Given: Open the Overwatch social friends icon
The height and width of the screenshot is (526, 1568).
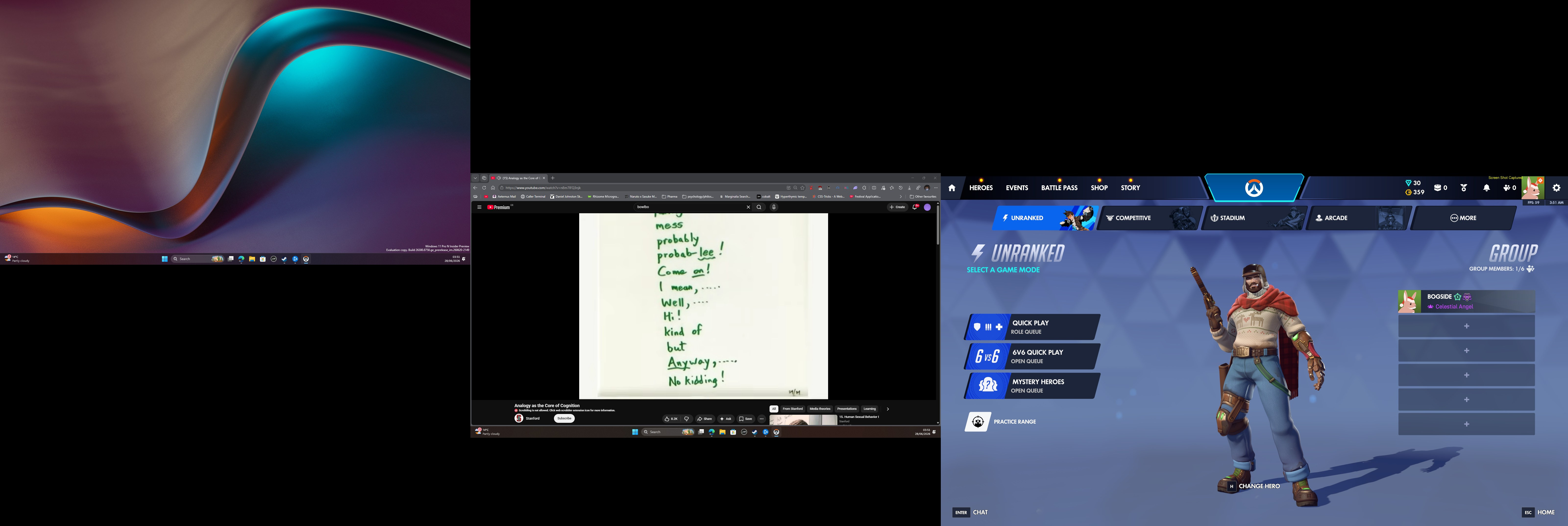Looking at the screenshot, I should 1509,188.
